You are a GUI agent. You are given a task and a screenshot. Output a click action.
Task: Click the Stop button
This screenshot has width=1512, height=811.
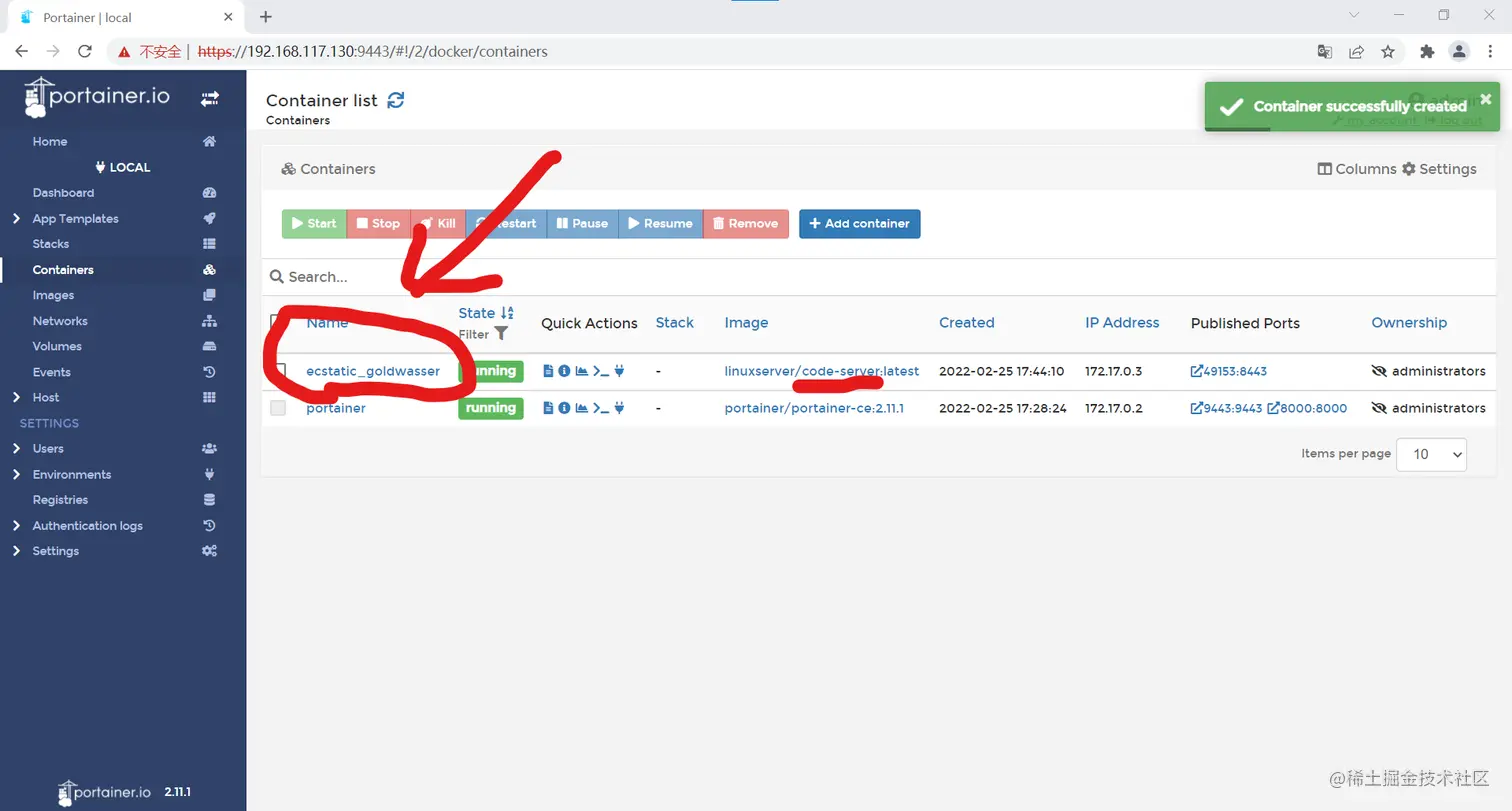pos(378,224)
